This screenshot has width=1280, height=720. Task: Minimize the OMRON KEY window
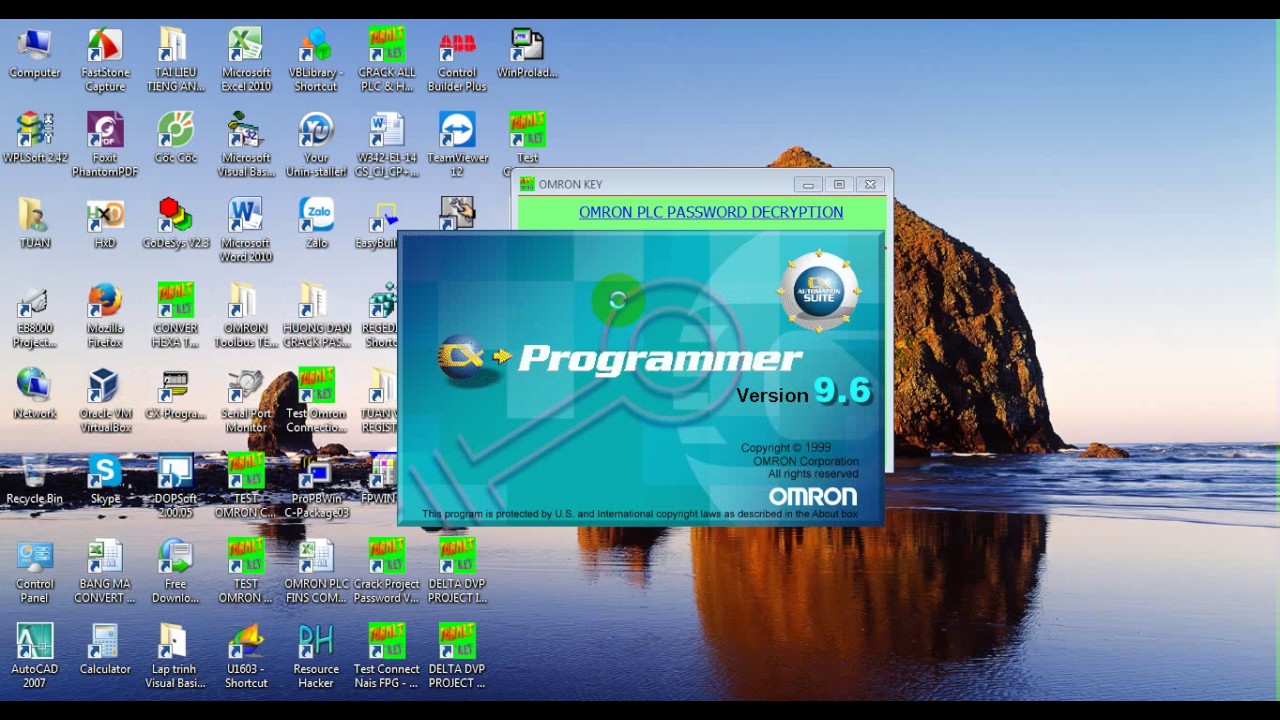(x=808, y=184)
